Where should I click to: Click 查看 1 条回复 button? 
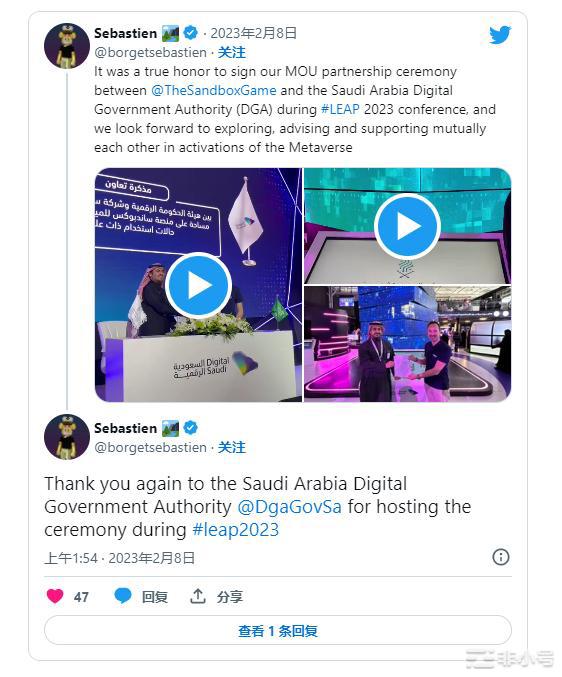click(278, 631)
